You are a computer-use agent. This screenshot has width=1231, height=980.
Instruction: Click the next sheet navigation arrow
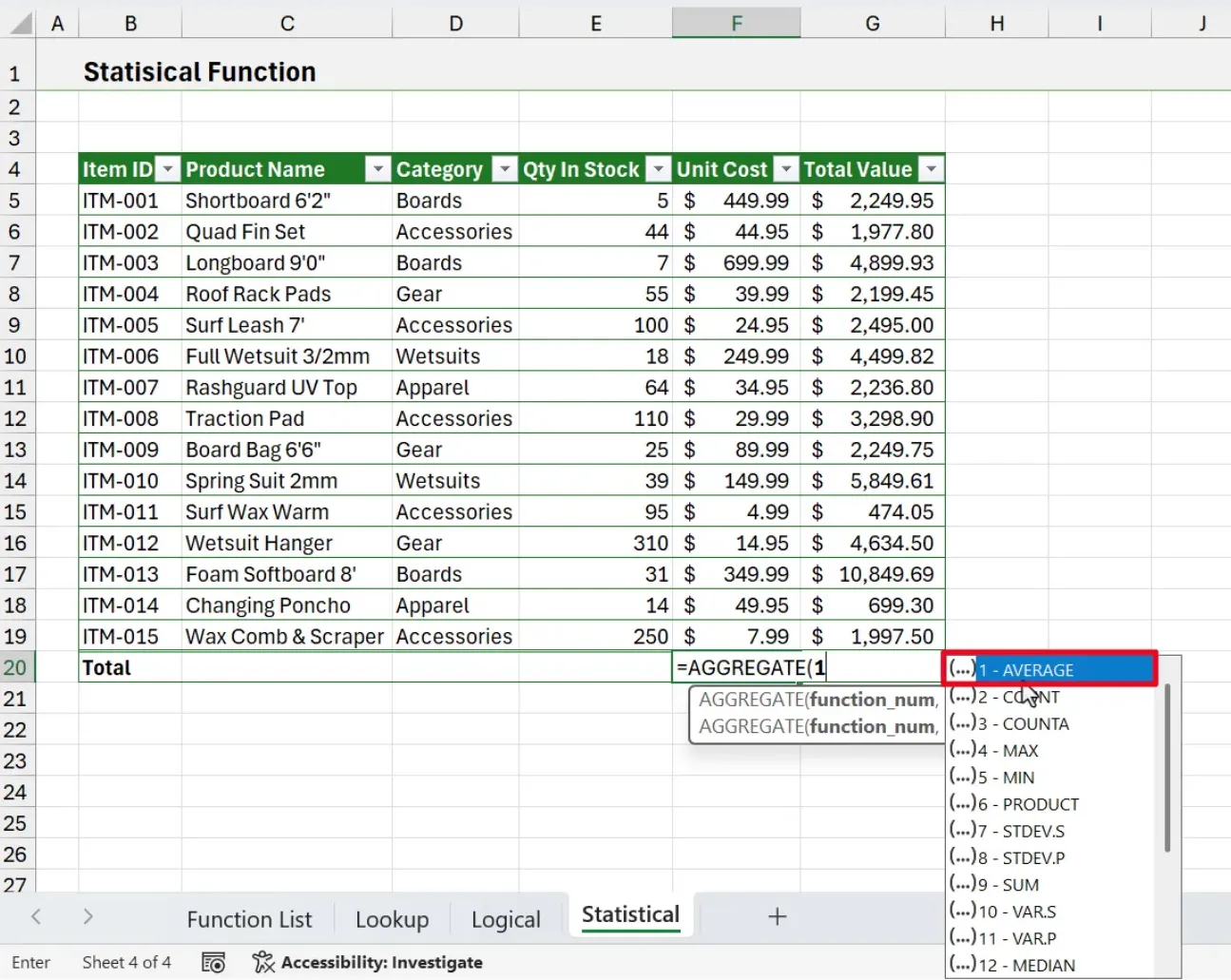pyautogui.click(x=87, y=916)
